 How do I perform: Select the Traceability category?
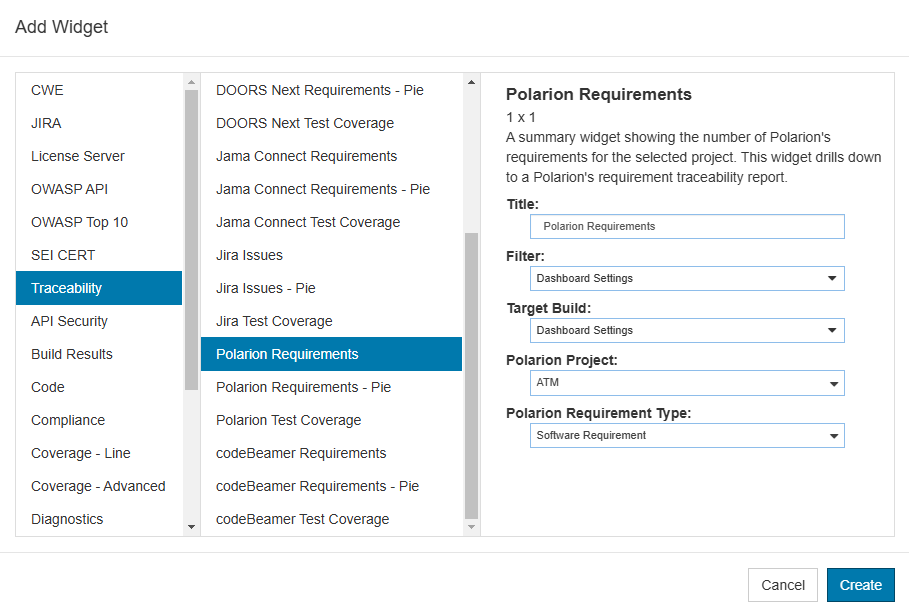pos(99,288)
